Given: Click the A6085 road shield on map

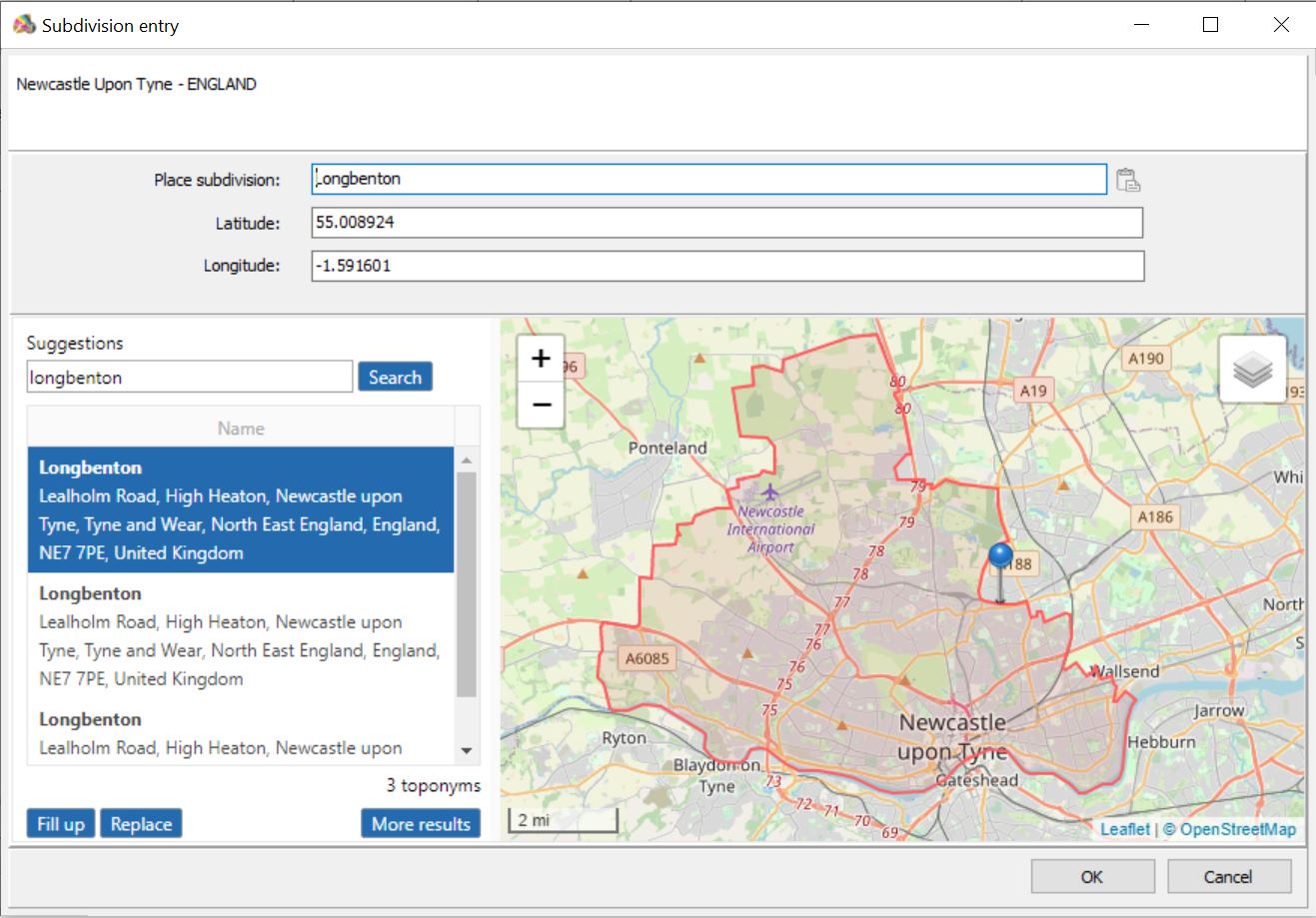Looking at the screenshot, I should pos(648,658).
